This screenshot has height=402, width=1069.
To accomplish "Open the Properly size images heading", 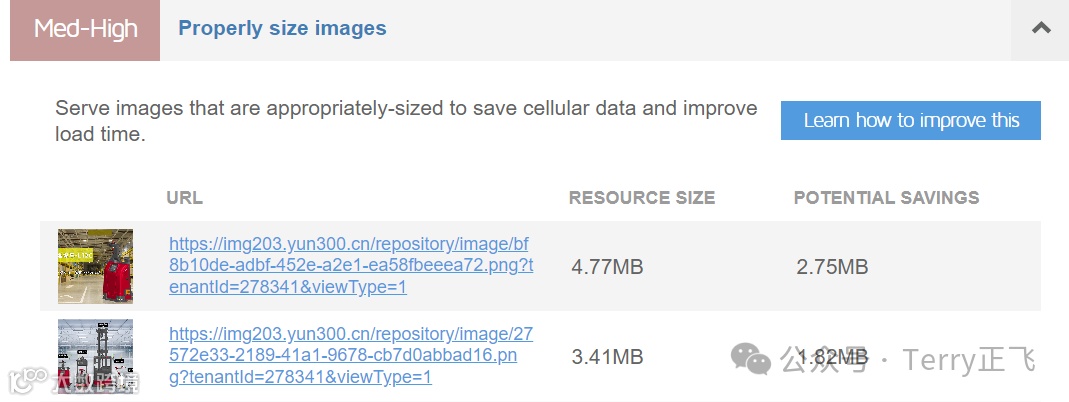I will [x=282, y=28].
